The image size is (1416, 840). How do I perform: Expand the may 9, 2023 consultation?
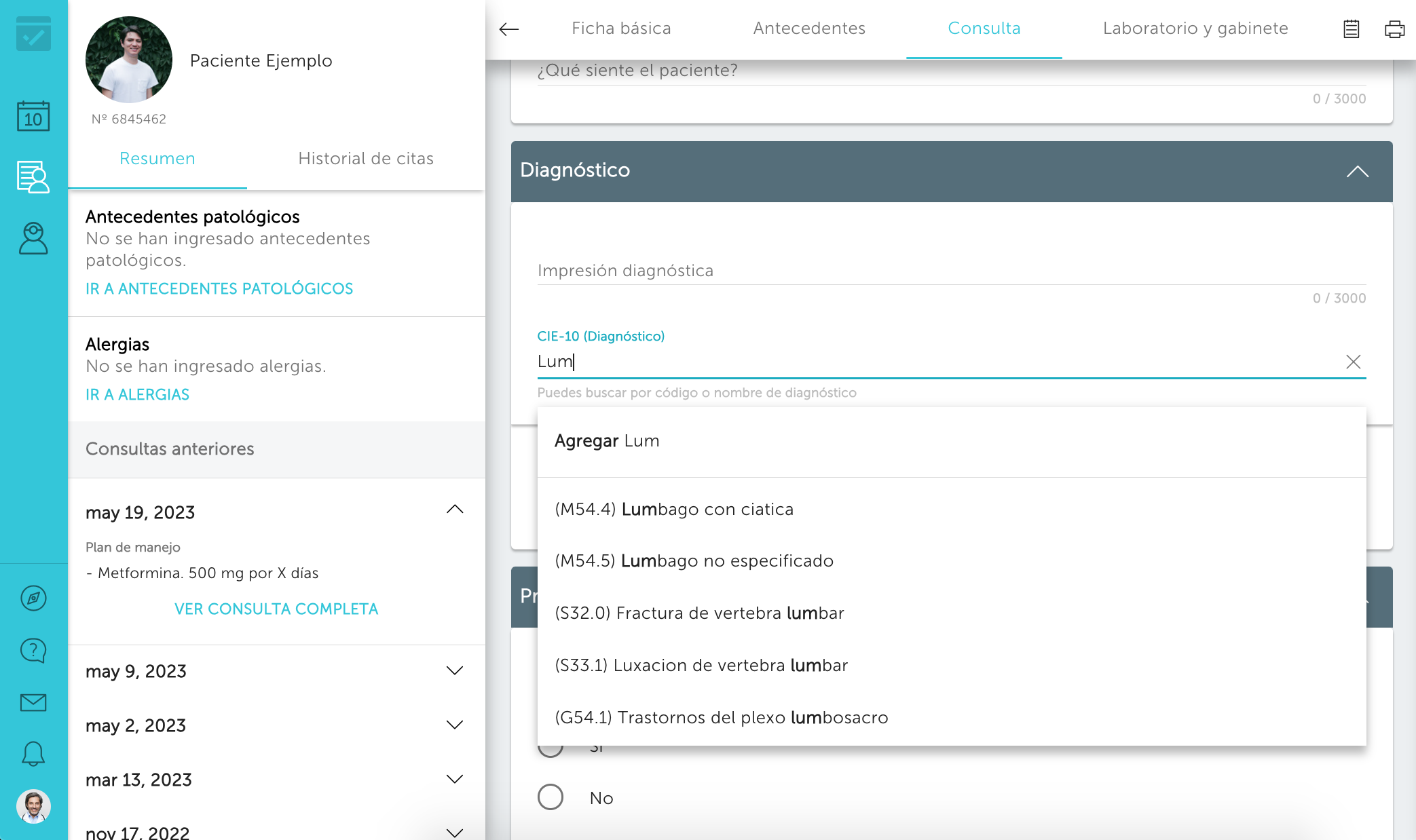point(455,670)
